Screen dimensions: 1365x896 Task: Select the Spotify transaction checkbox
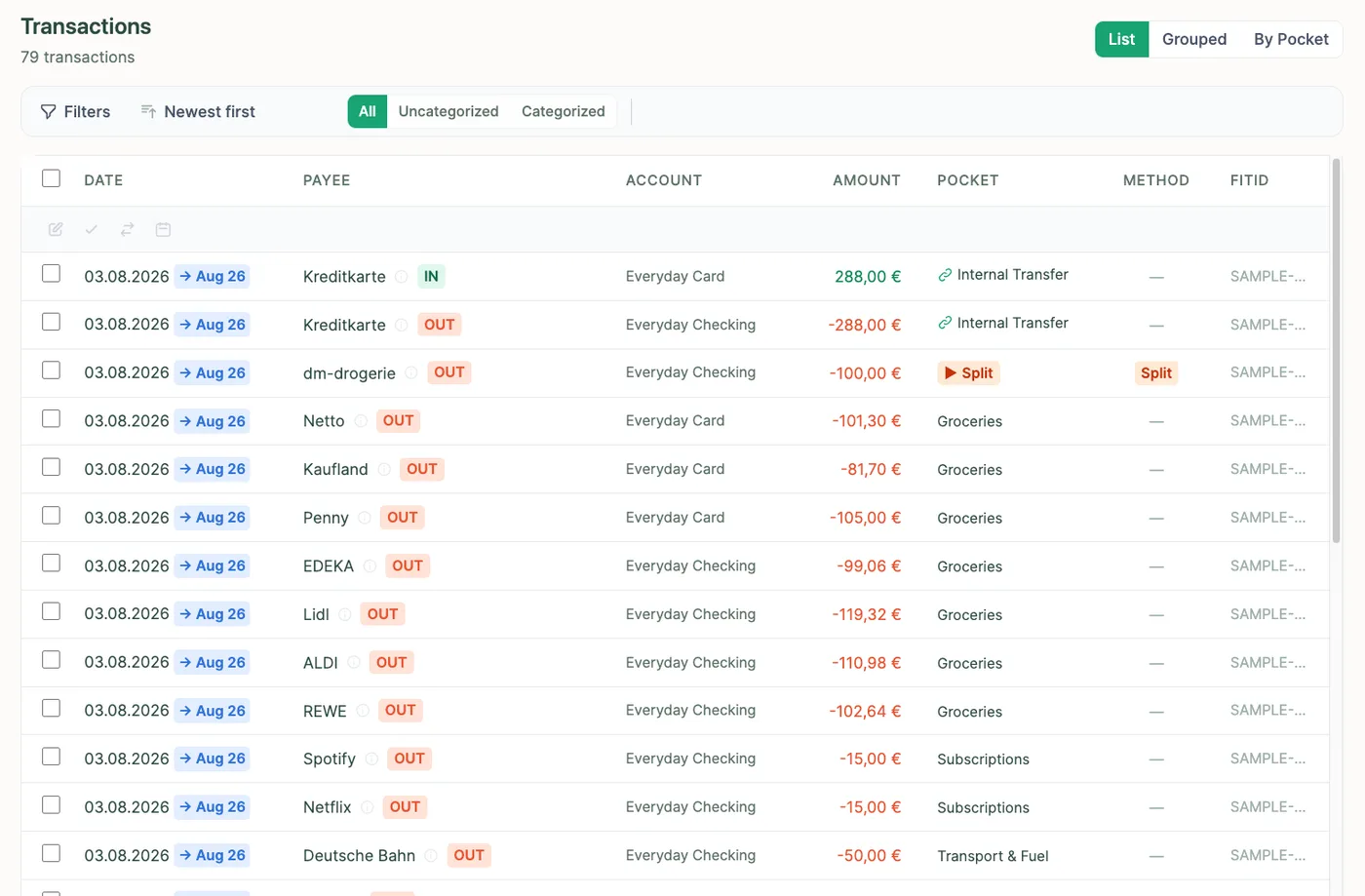pyautogui.click(x=52, y=757)
